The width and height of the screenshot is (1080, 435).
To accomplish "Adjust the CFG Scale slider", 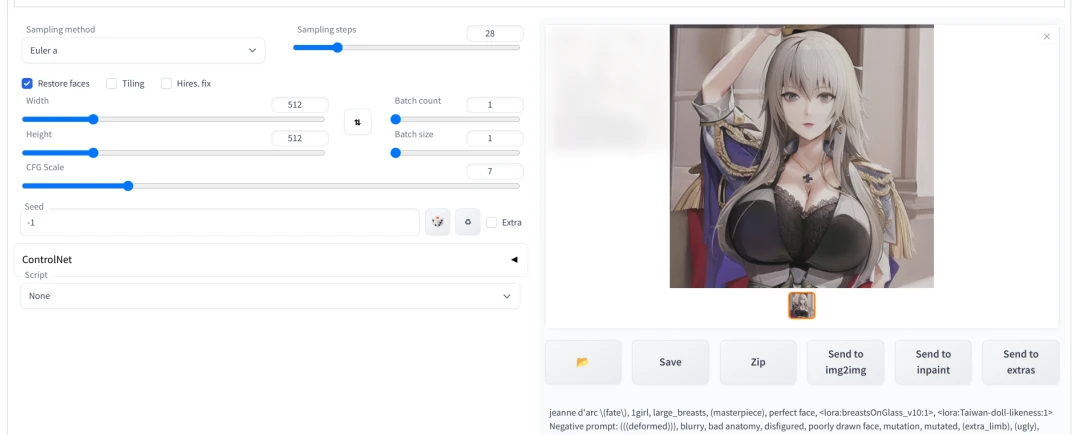I will [x=271, y=186].
